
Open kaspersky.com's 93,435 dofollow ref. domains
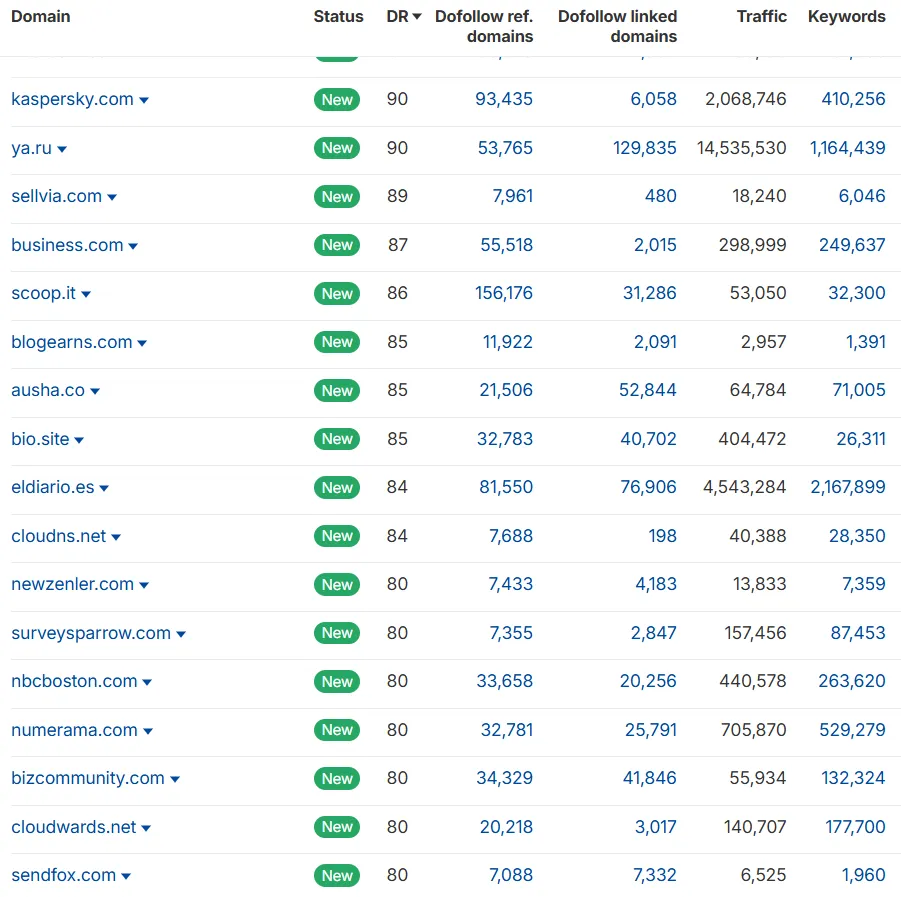504,99
